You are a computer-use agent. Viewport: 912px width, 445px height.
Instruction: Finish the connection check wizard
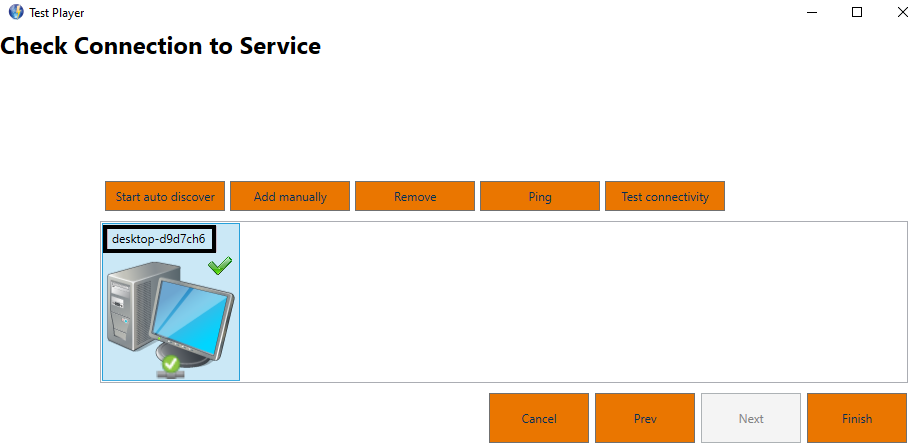(857, 418)
